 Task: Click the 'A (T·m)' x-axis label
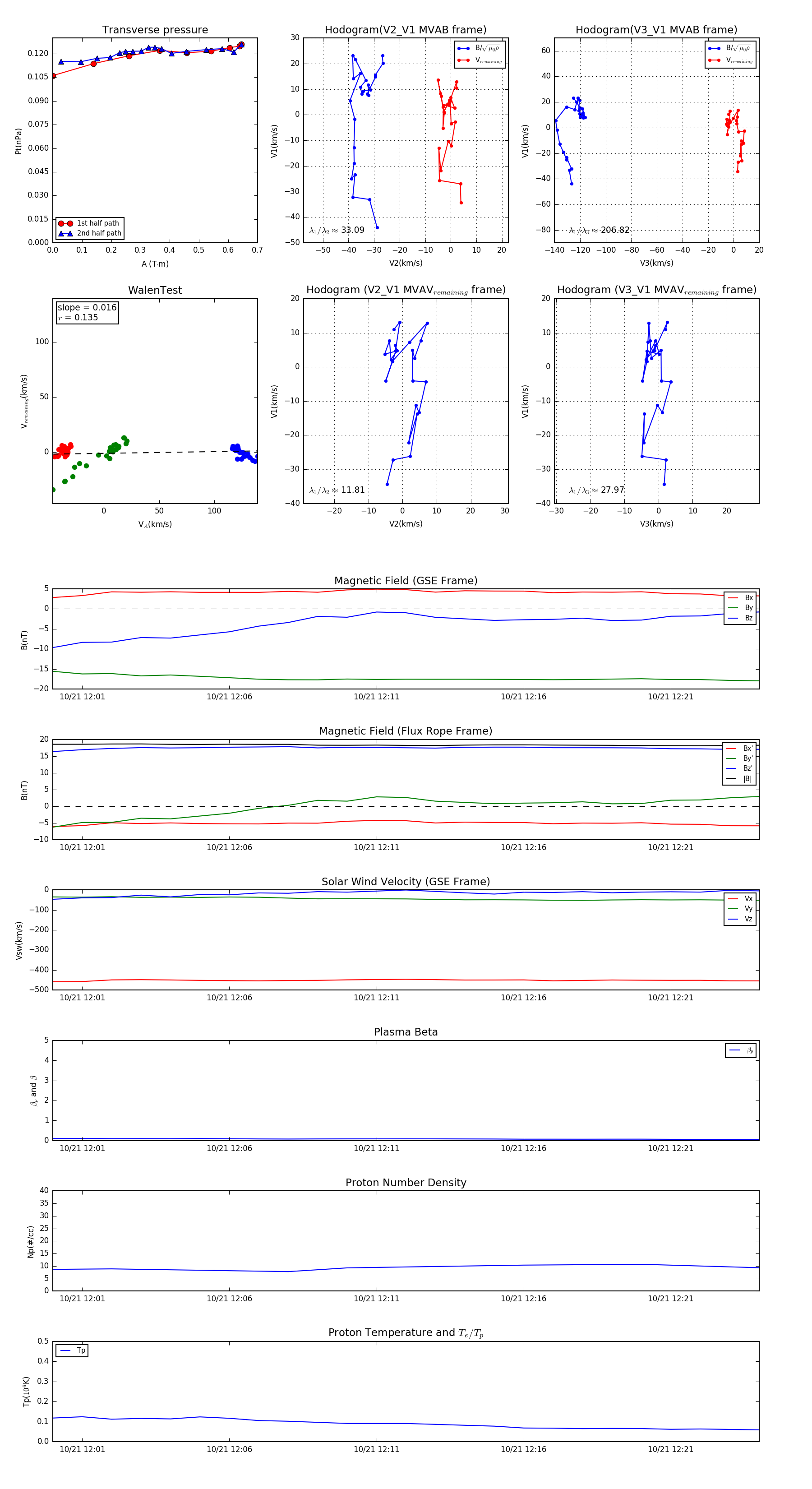coord(155,264)
